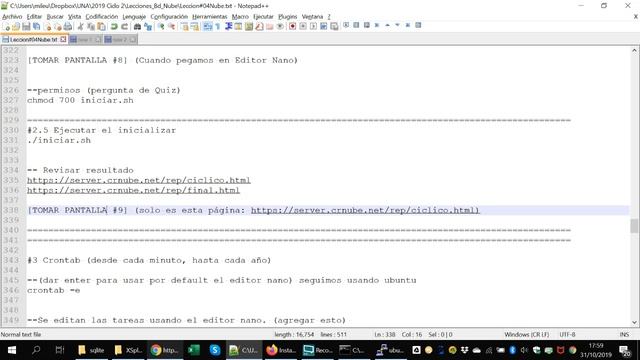Screen dimensions: 640x360
Task: Click the Print toolbar icon
Action: [x=68, y=27]
